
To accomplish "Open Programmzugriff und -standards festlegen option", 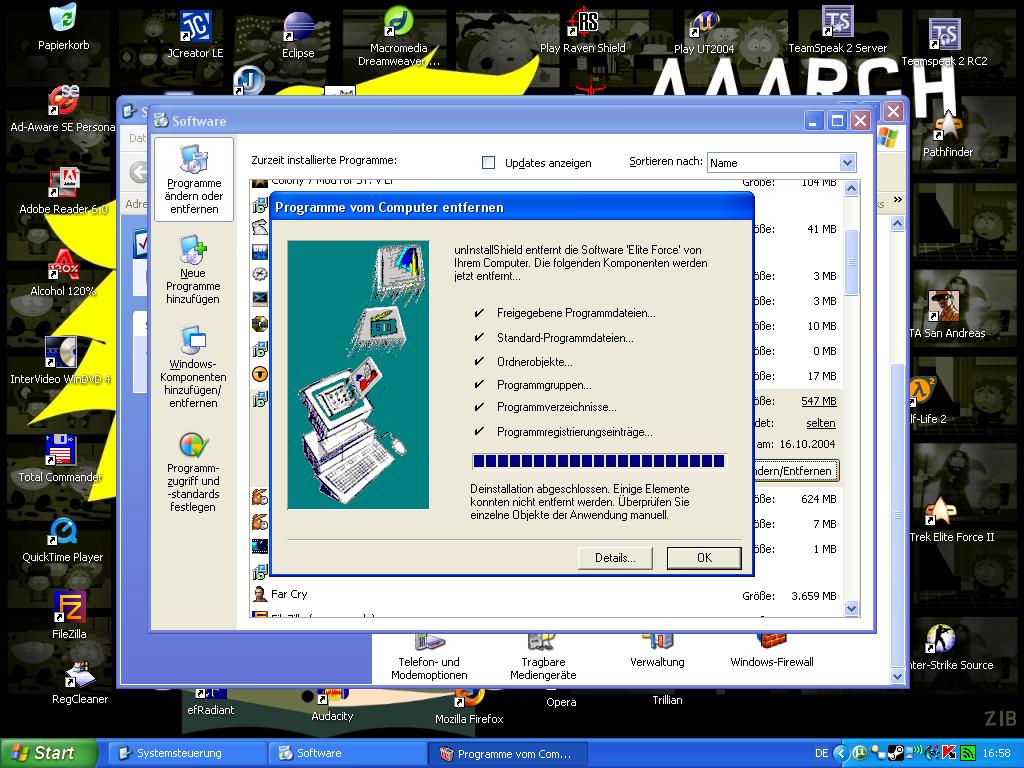I will (x=193, y=473).
